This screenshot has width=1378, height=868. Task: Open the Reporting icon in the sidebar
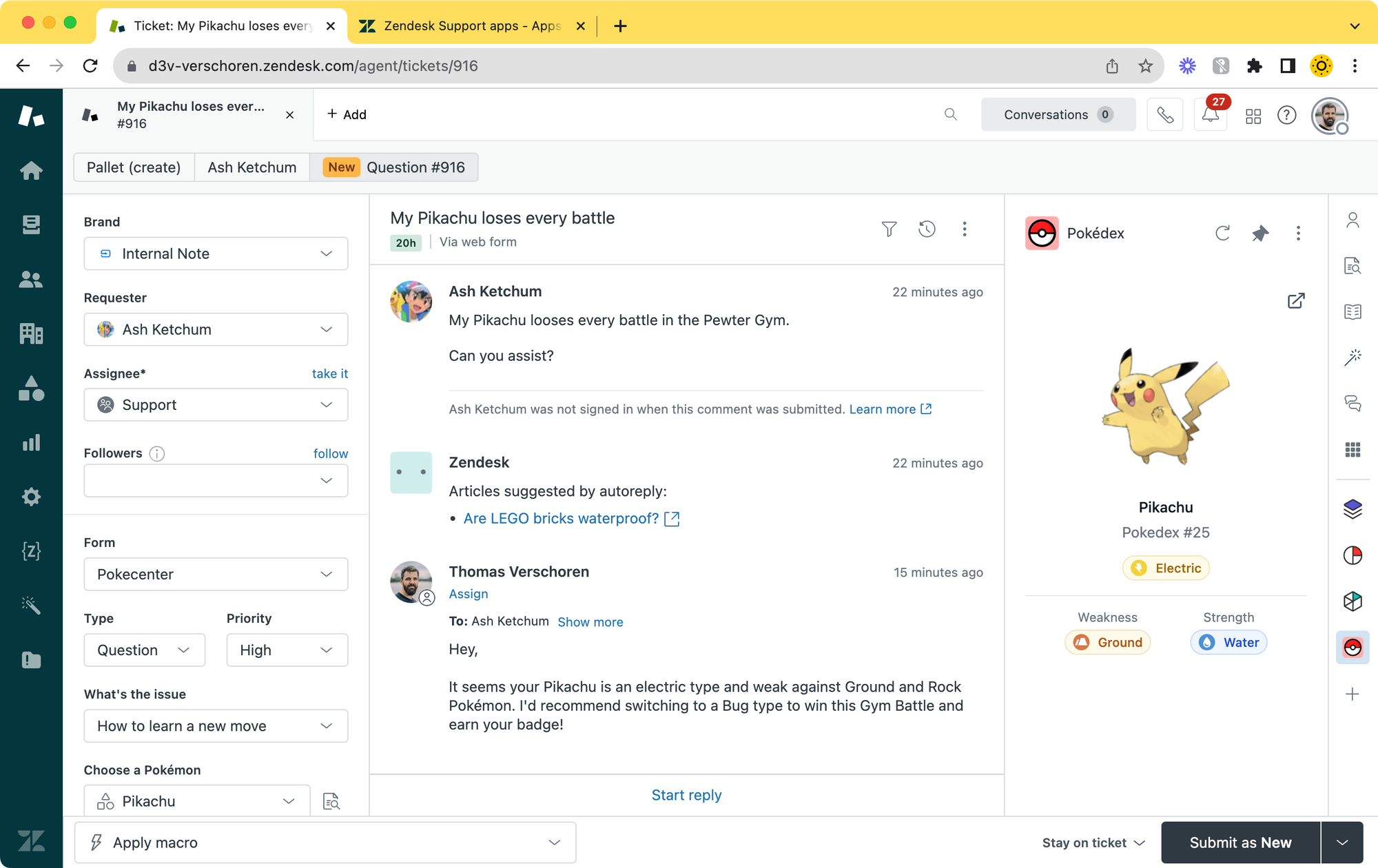(31, 443)
